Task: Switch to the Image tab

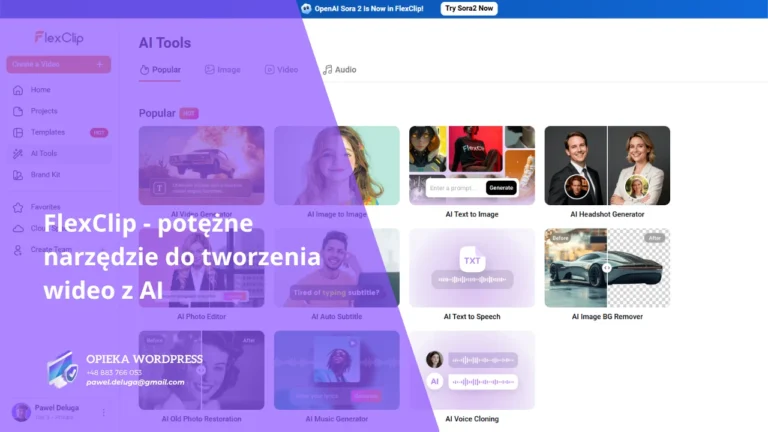Action: click(222, 70)
